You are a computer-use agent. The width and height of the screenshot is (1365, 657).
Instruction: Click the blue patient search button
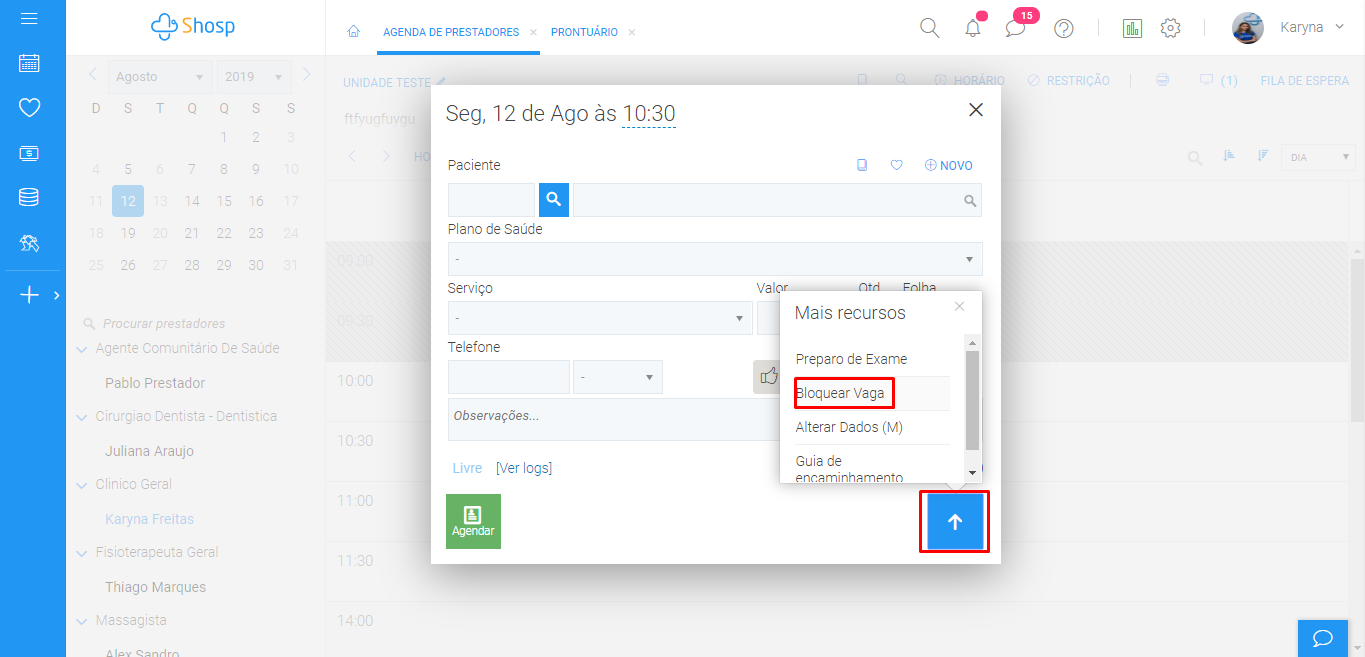(x=554, y=200)
